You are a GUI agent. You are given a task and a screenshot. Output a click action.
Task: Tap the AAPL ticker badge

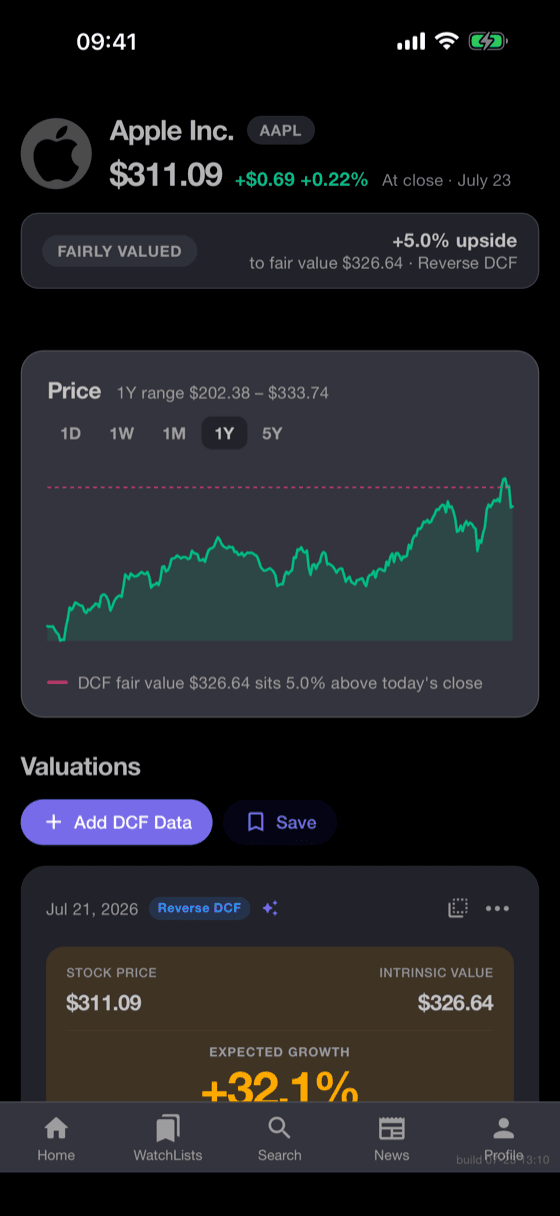click(x=281, y=130)
